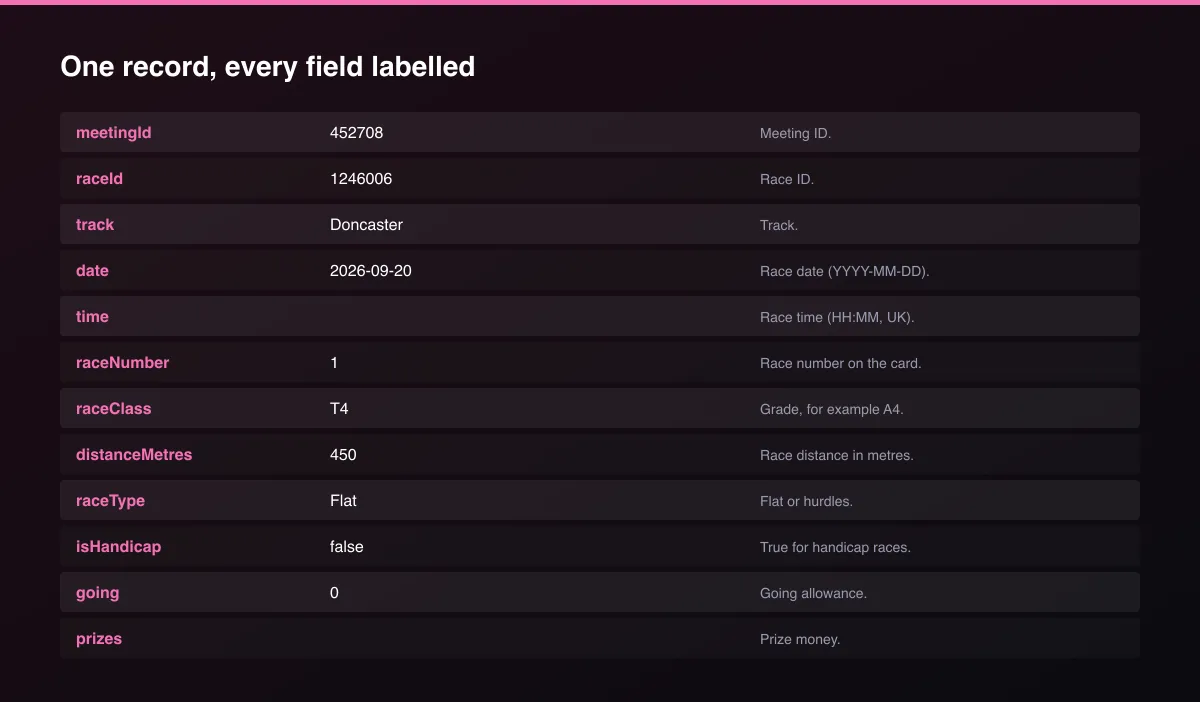This screenshot has width=1200, height=702.
Task: Select the meetingId field name
Action: pyautogui.click(x=114, y=132)
